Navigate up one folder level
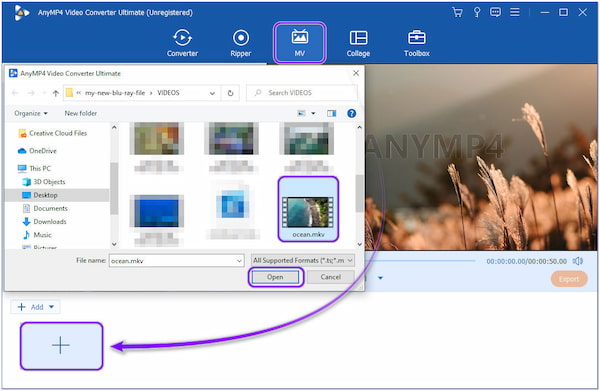The image size is (600, 391). point(56,93)
